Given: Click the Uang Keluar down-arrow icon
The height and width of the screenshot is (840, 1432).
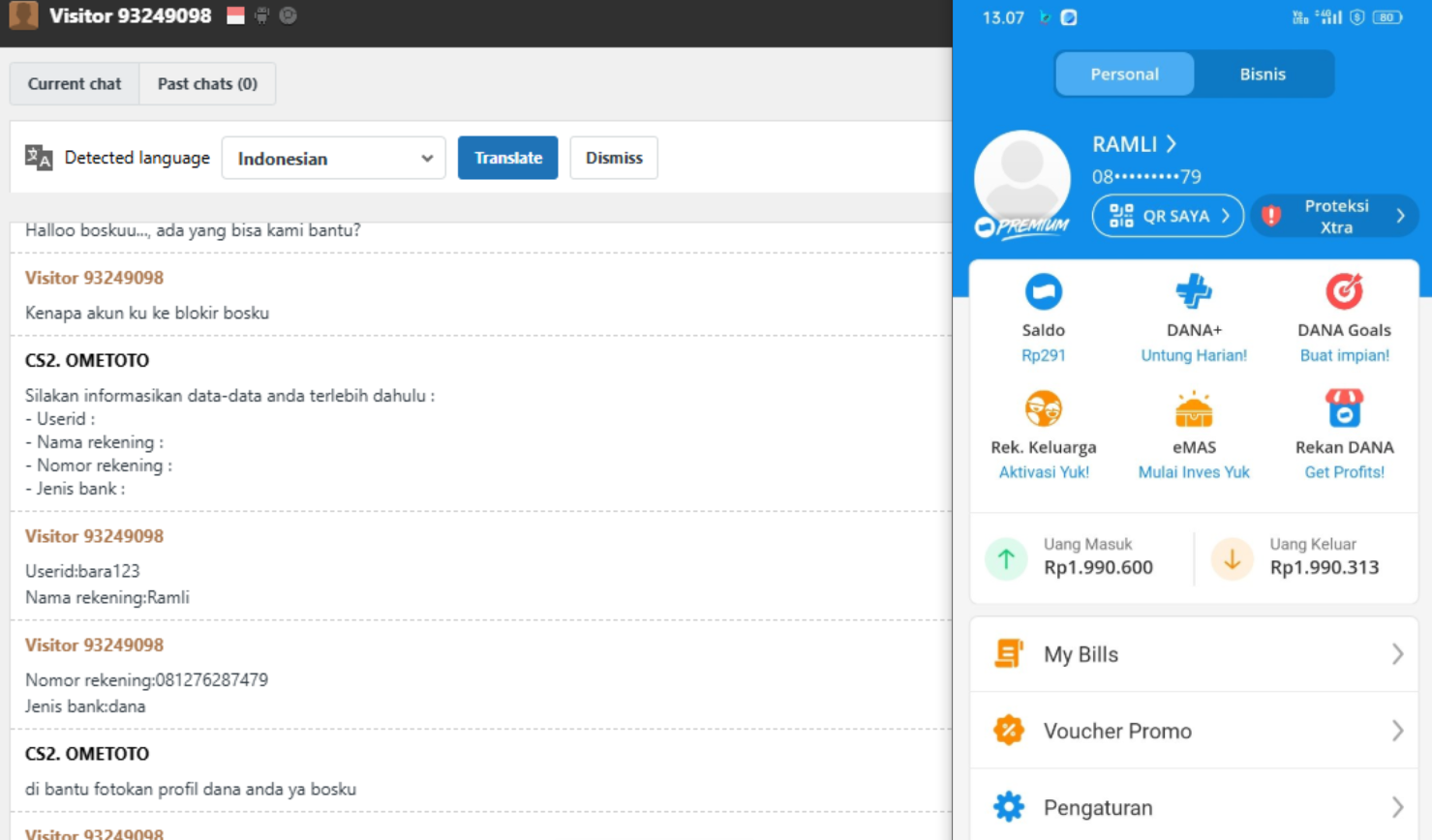Looking at the screenshot, I should pyautogui.click(x=1232, y=558).
